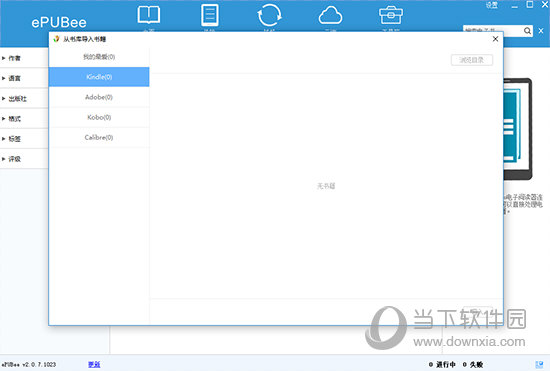
Task: Click the 无书籍 empty list message
Action: tap(326, 186)
